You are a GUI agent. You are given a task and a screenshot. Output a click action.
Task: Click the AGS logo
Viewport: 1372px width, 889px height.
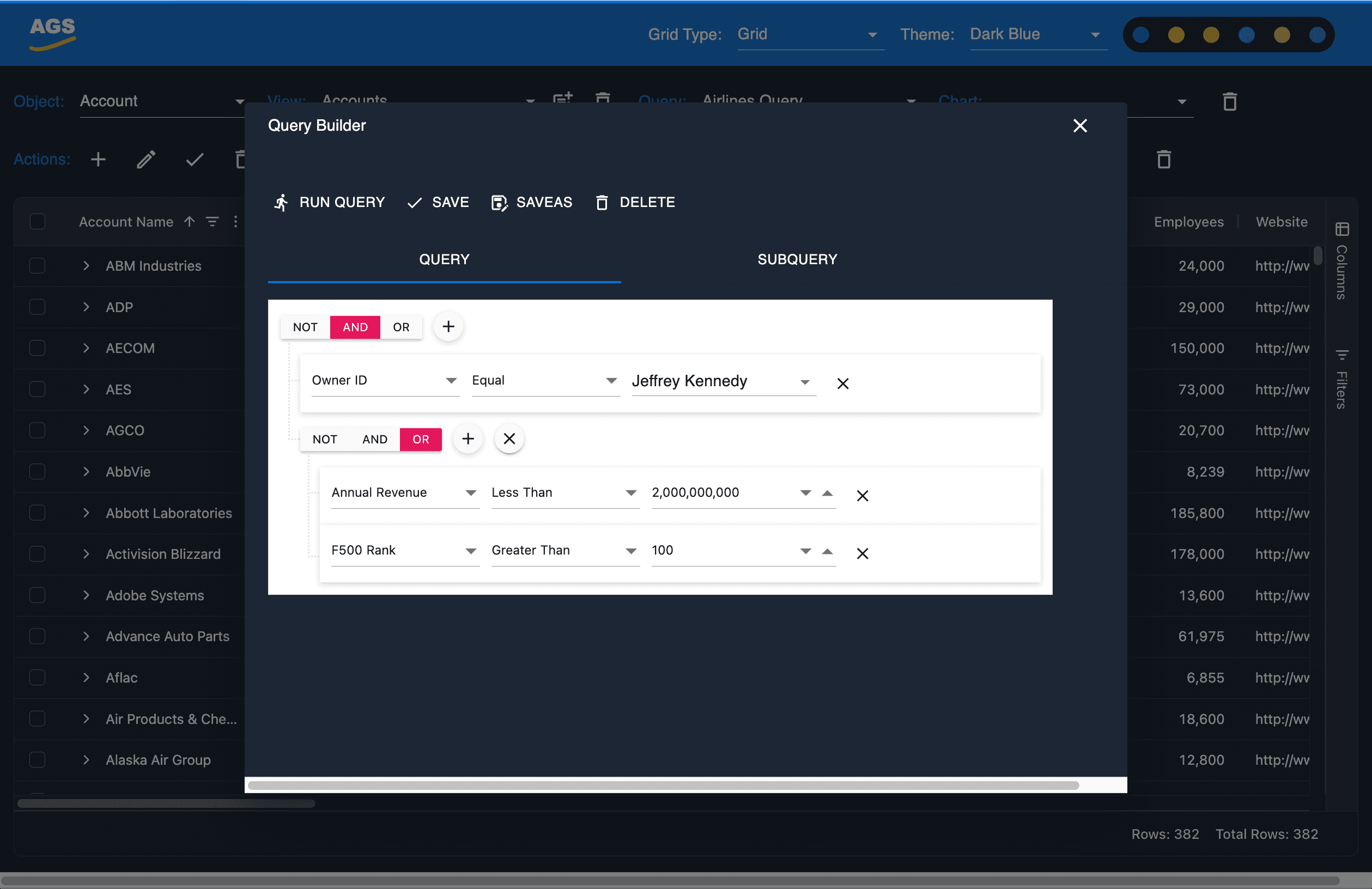[x=52, y=33]
